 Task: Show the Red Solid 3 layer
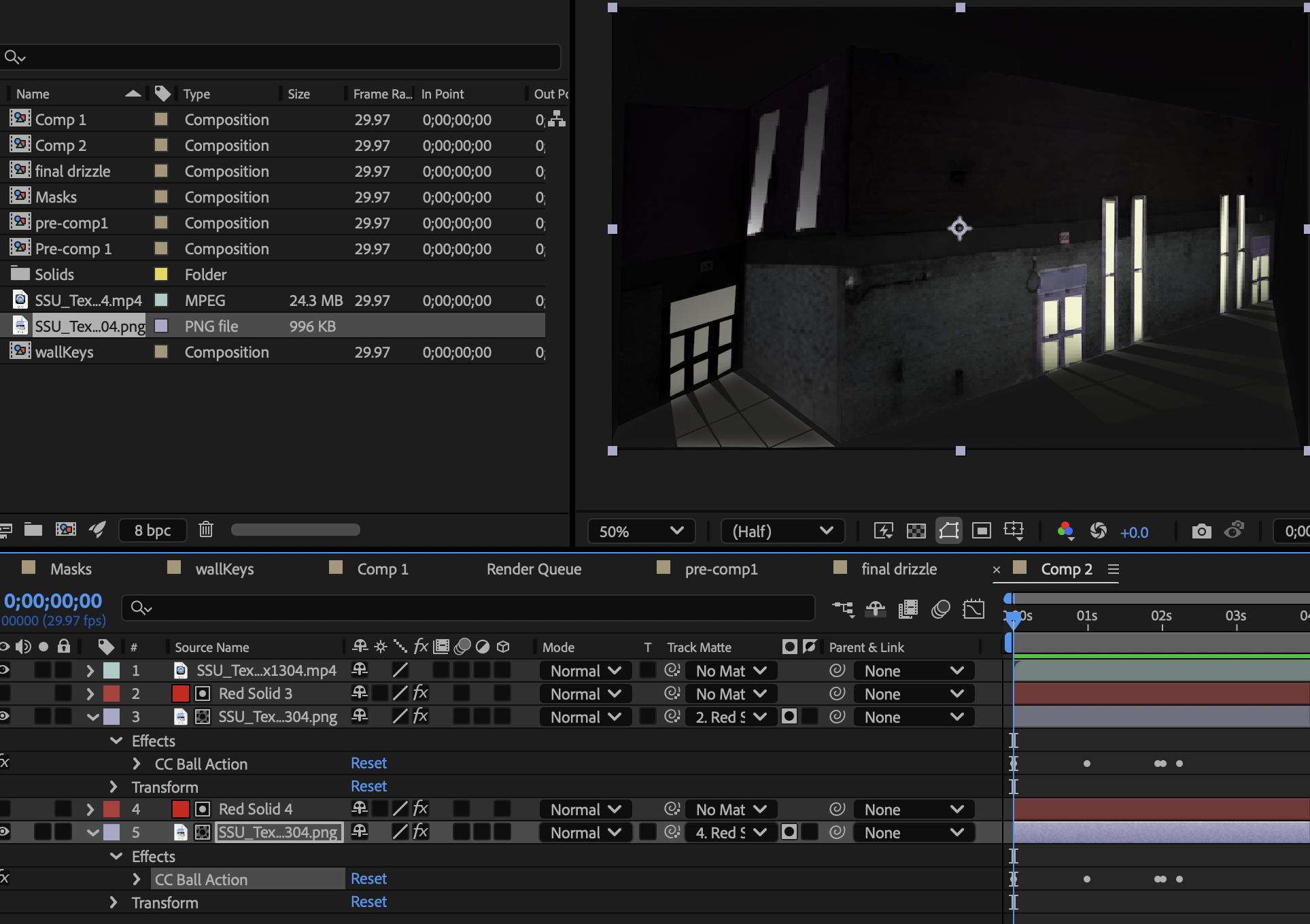pyautogui.click(x=5, y=694)
